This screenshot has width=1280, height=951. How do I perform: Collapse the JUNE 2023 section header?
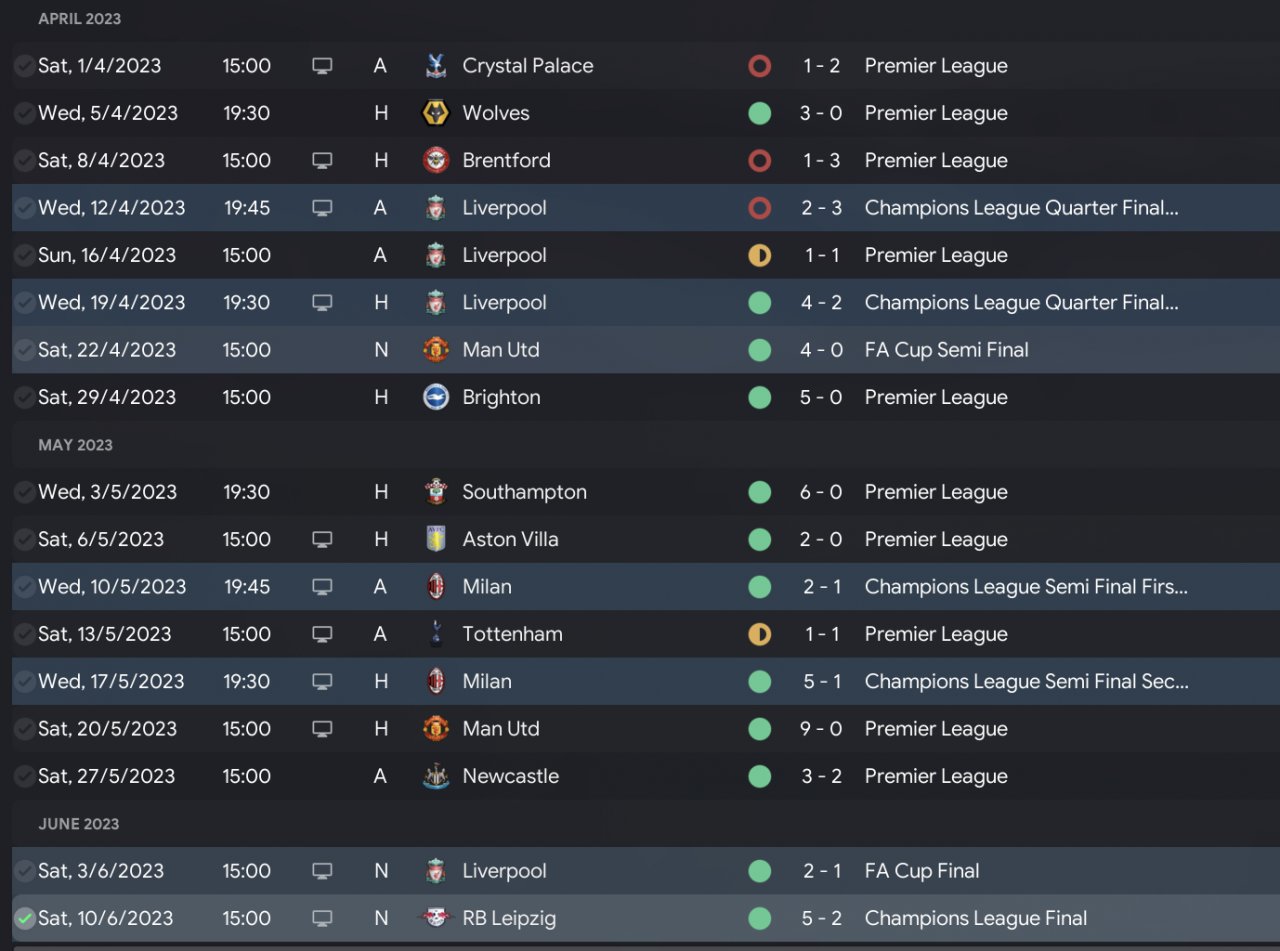point(78,824)
